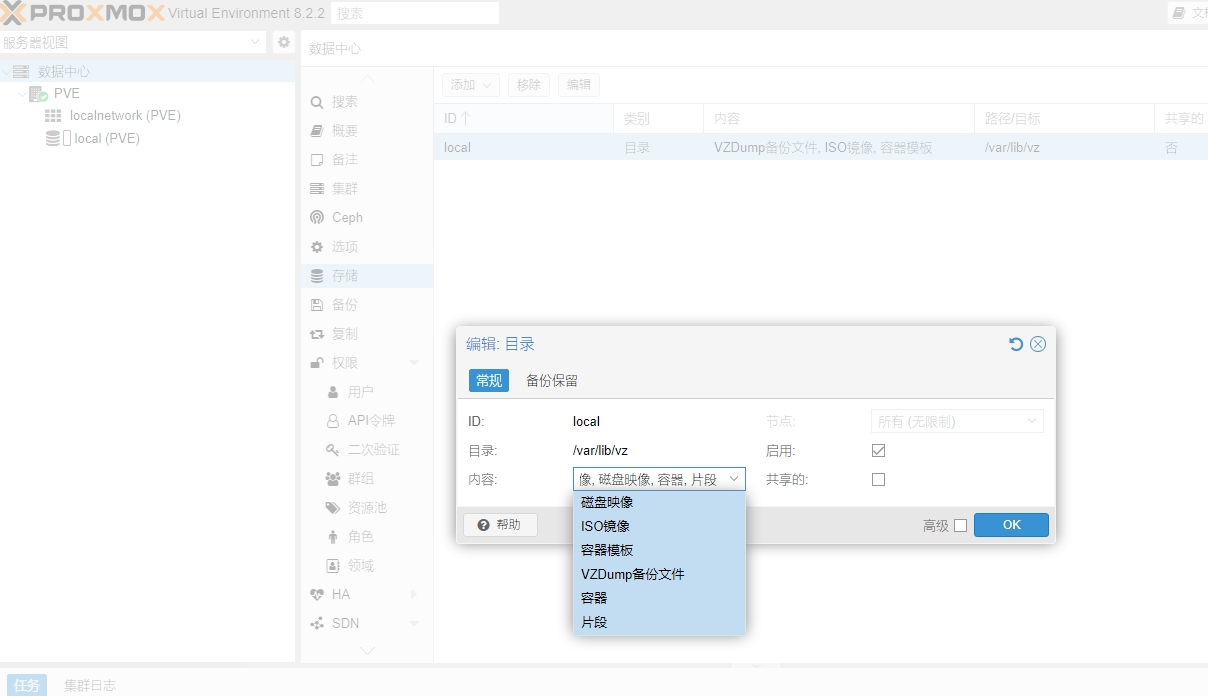Open the 复制 replication menu item

pyautogui.click(x=344, y=333)
